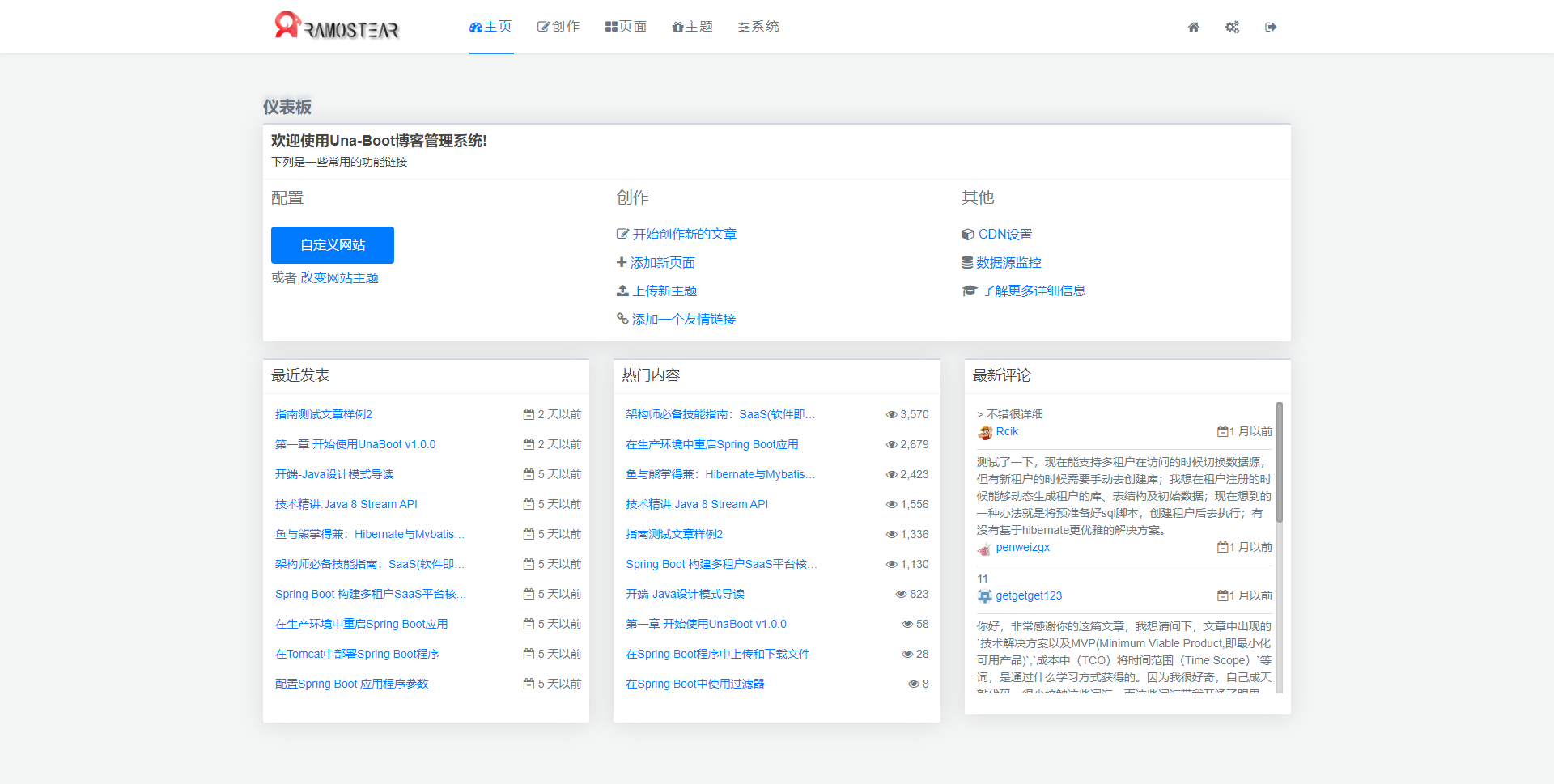
Task: Select the 主页 tab
Action: pyautogui.click(x=491, y=27)
